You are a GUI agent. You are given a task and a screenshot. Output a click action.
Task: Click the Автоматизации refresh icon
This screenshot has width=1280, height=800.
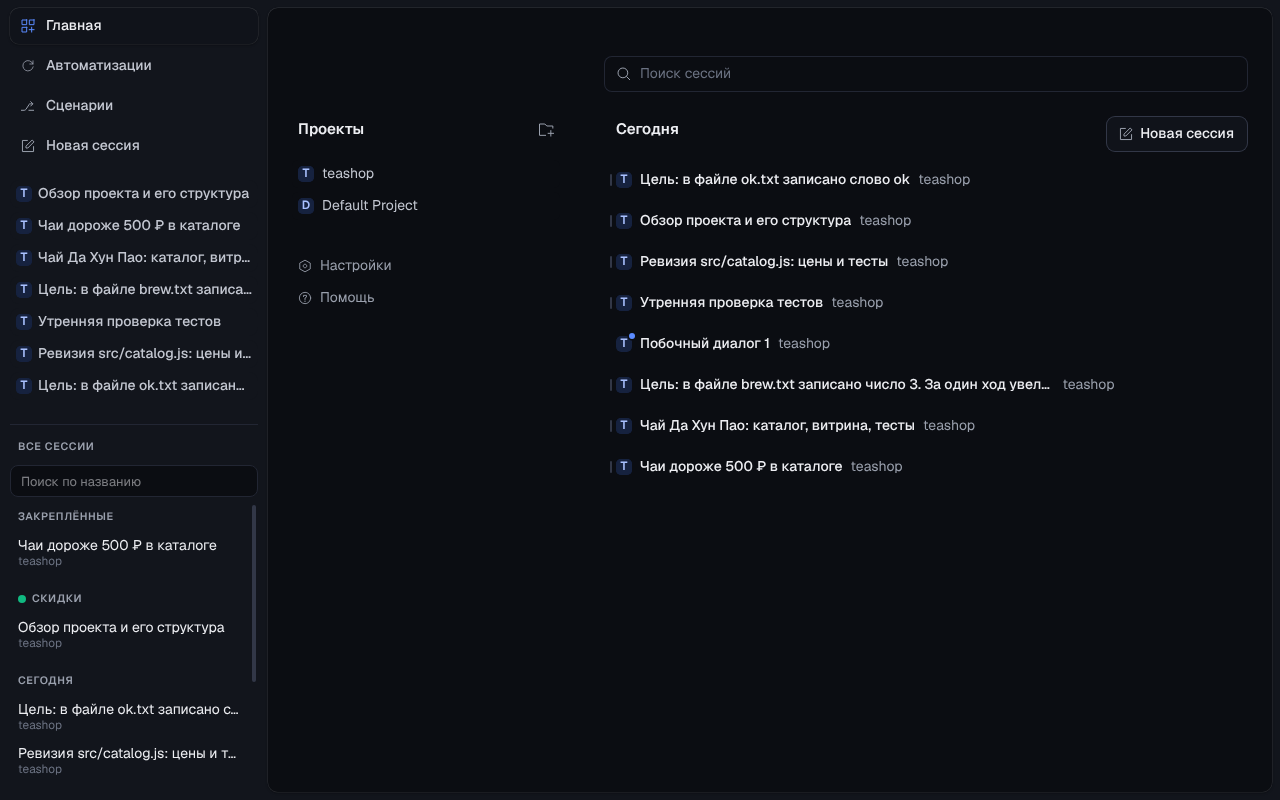click(28, 66)
